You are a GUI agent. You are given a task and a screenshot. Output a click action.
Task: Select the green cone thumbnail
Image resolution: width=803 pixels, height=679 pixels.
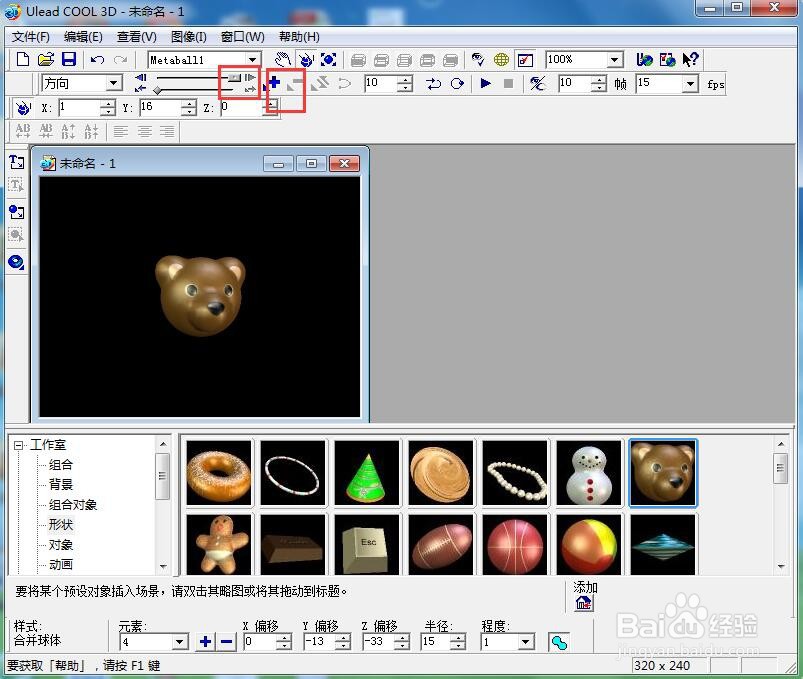click(x=367, y=473)
